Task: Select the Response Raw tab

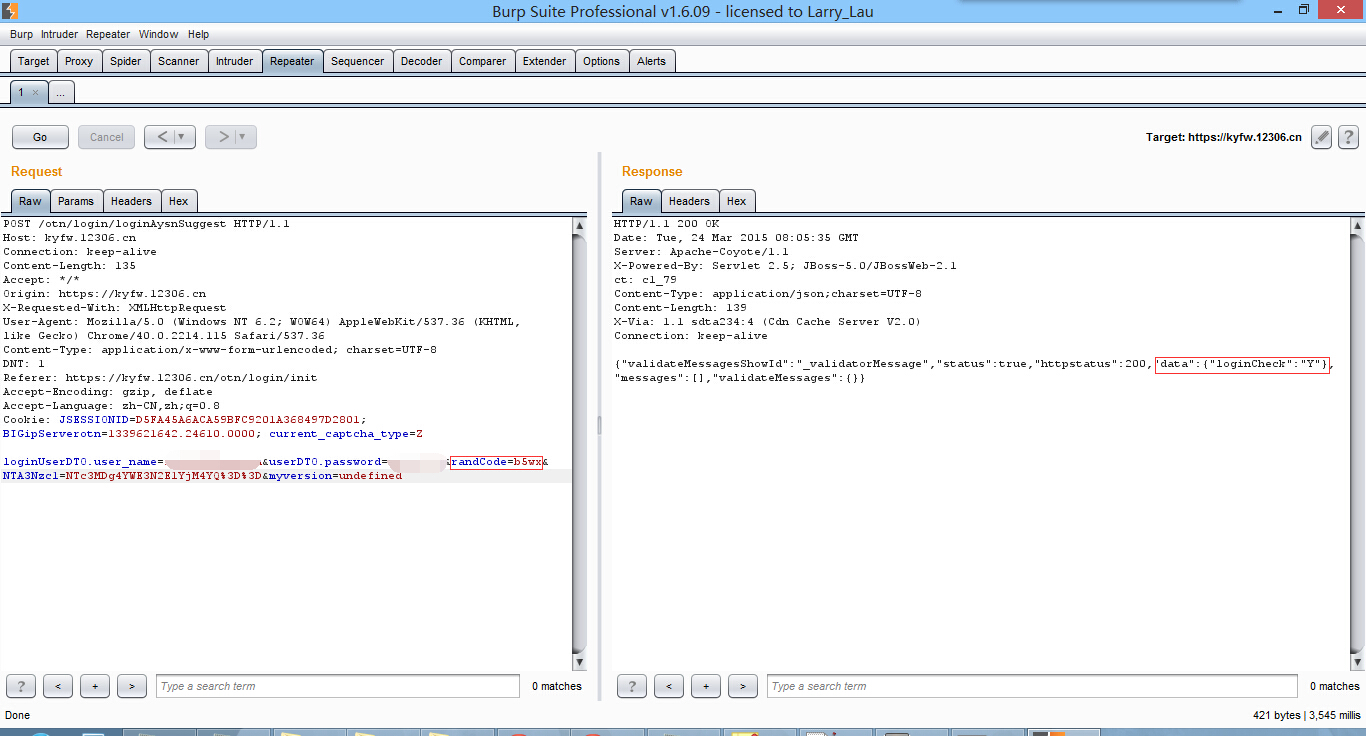Action: coord(641,201)
